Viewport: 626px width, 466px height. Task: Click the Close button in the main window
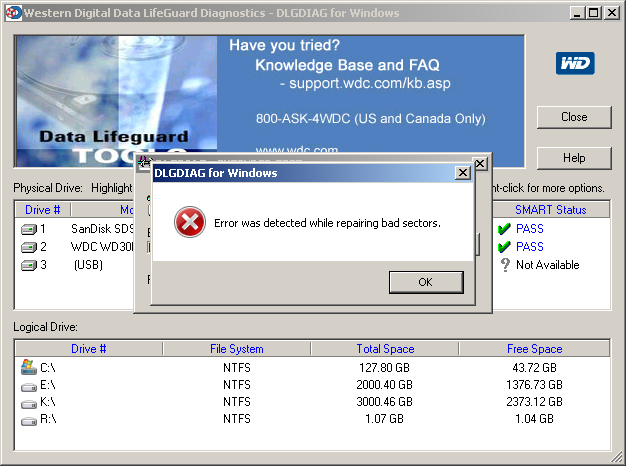(x=574, y=117)
